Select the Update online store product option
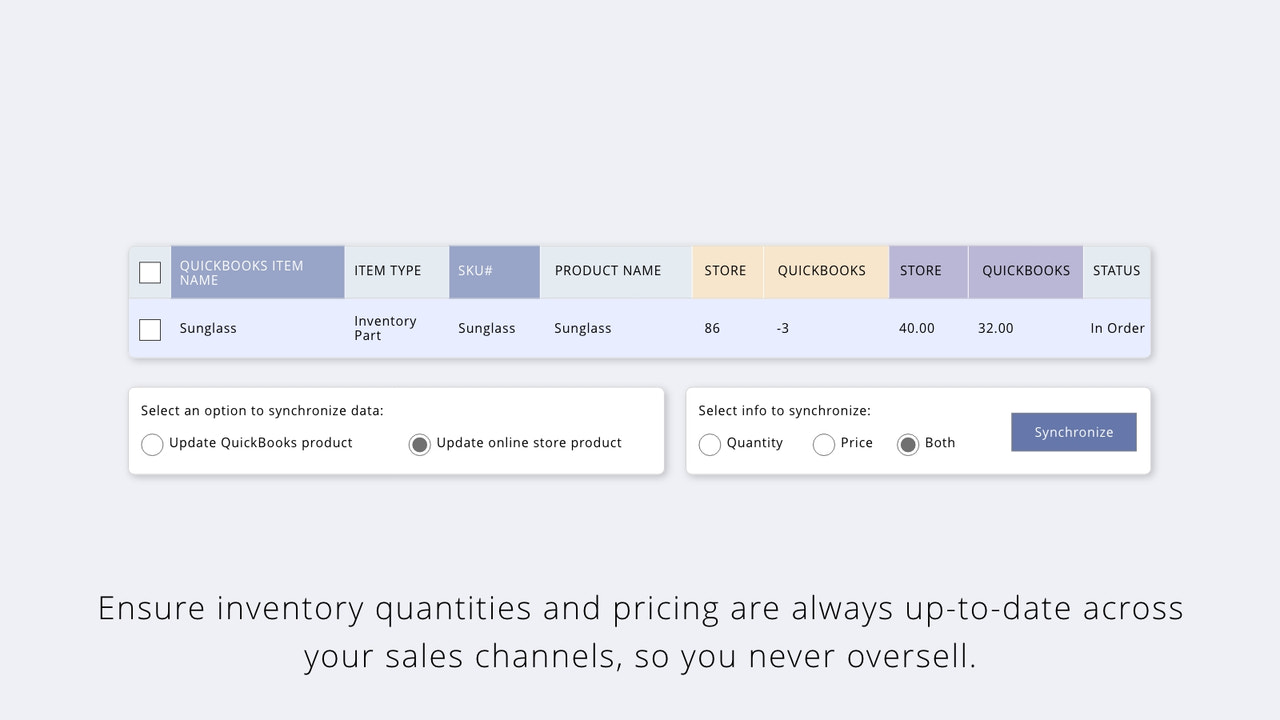This screenshot has width=1280, height=720. tap(419, 444)
